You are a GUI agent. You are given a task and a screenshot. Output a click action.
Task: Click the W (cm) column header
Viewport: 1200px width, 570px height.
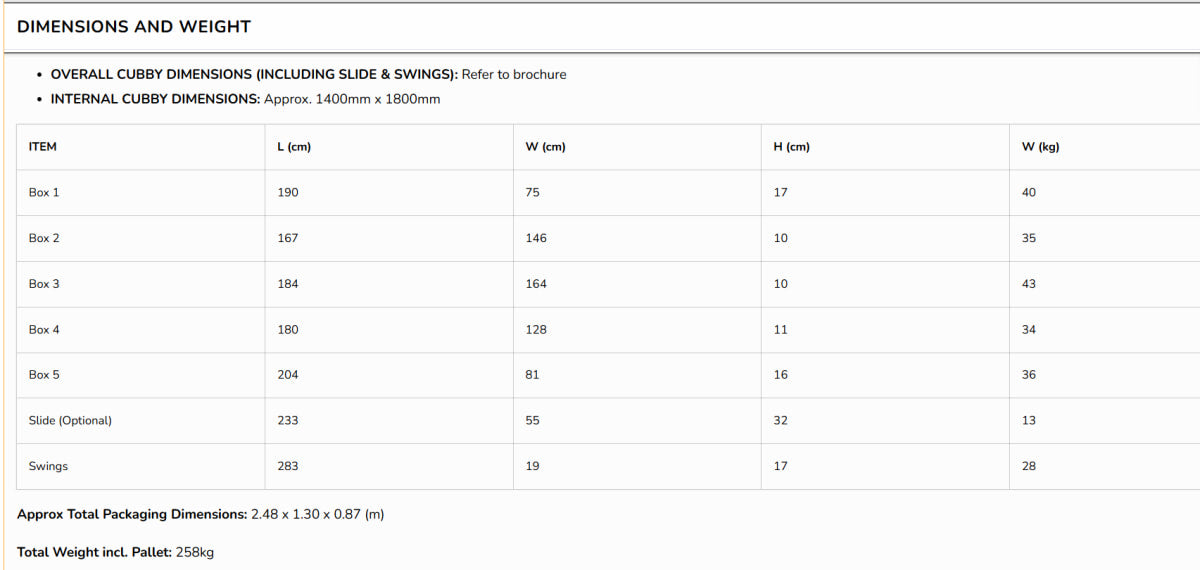[x=545, y=147]
